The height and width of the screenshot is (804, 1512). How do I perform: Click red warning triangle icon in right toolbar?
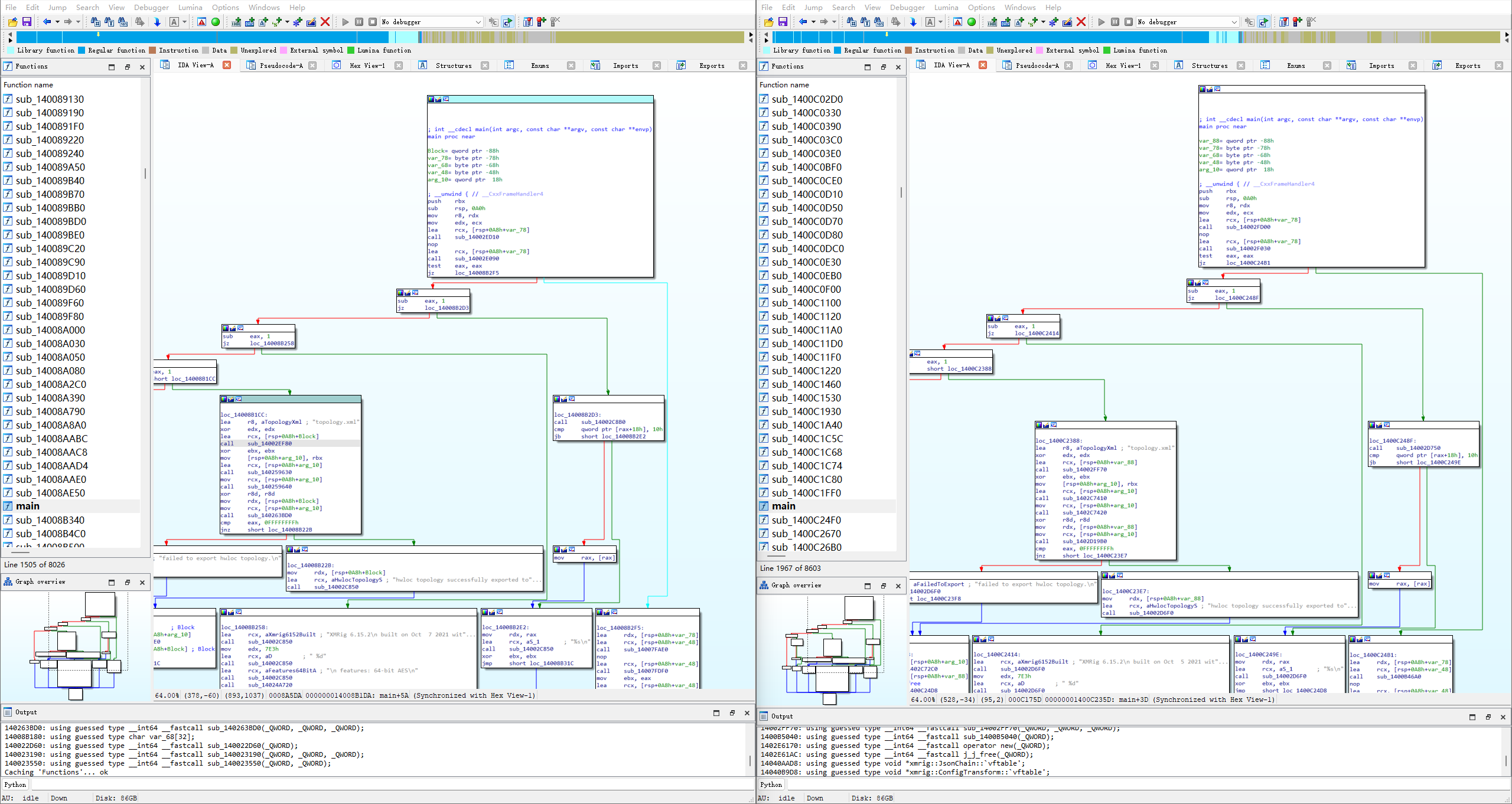point(957,22)
